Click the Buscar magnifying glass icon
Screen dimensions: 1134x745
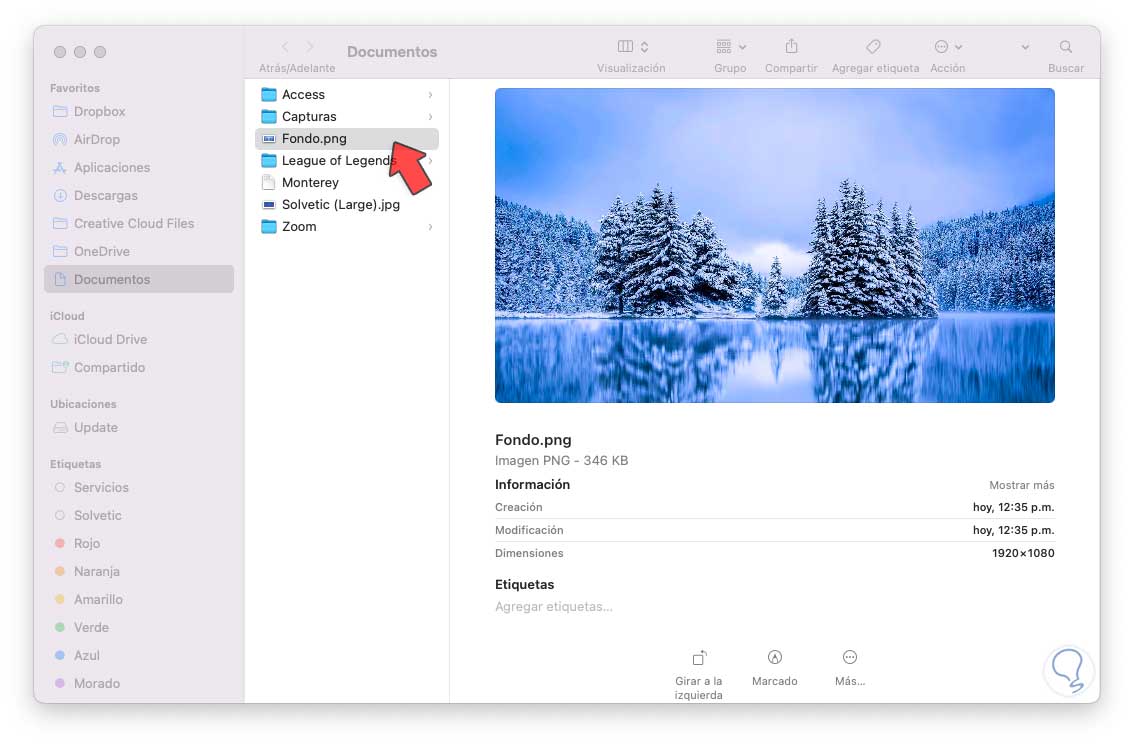coord(1066,46)
